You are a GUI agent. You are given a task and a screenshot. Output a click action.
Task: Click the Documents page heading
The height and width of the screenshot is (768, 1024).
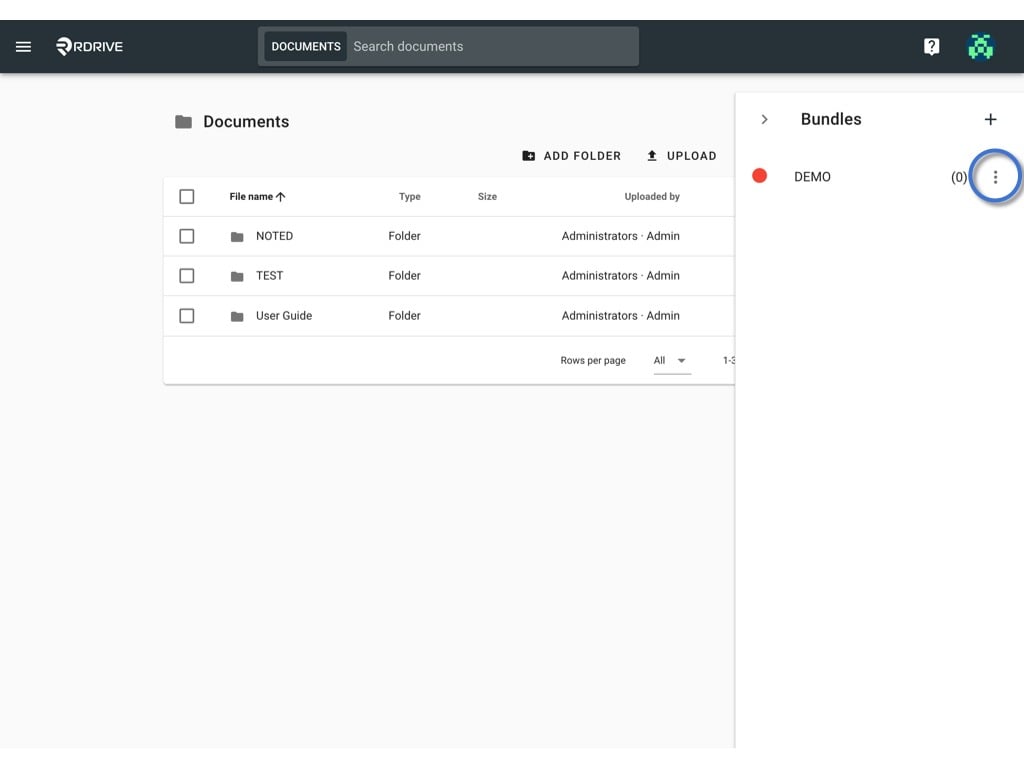246,121
